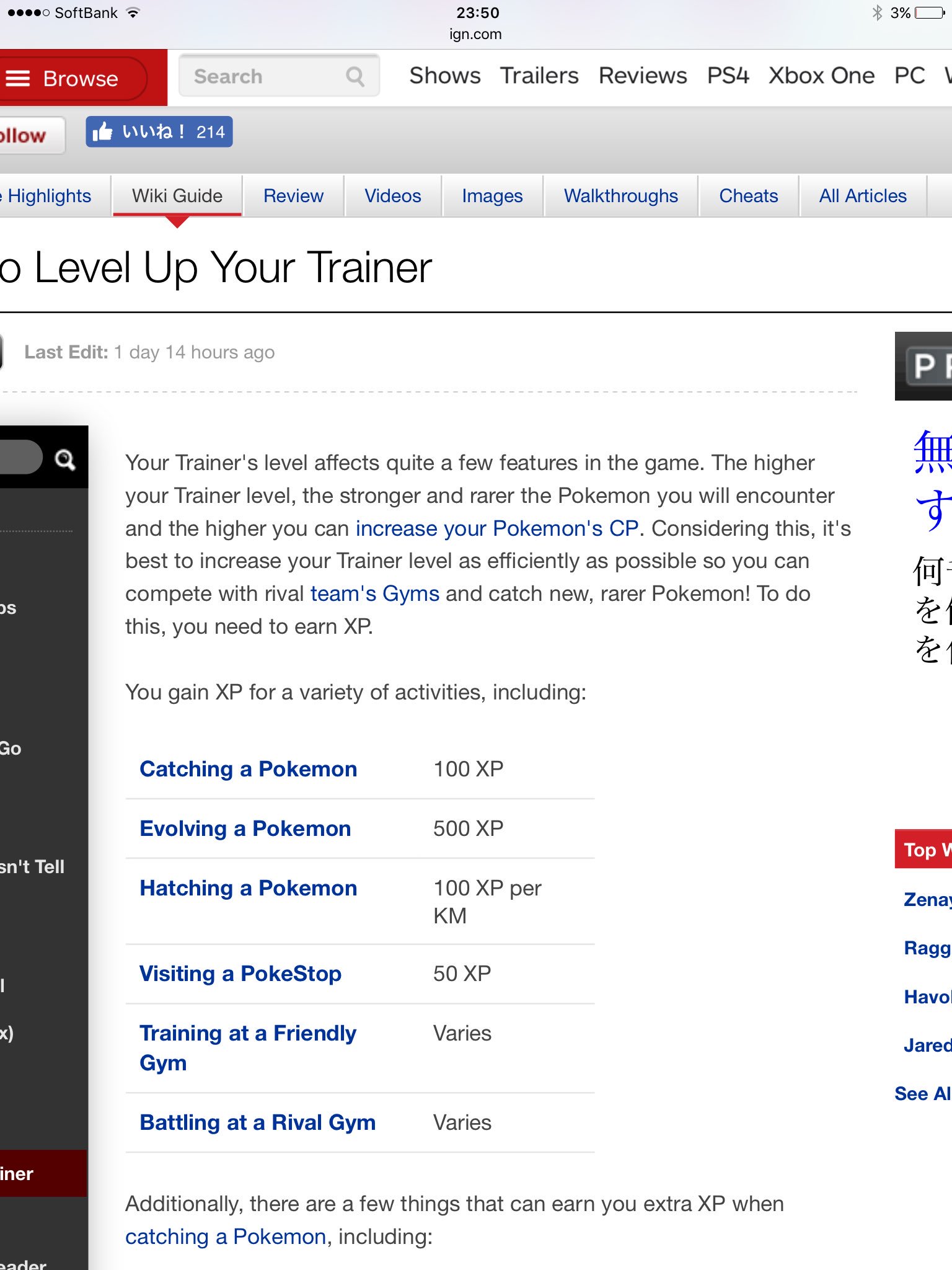Focus the Search input field

pos(279,76)
